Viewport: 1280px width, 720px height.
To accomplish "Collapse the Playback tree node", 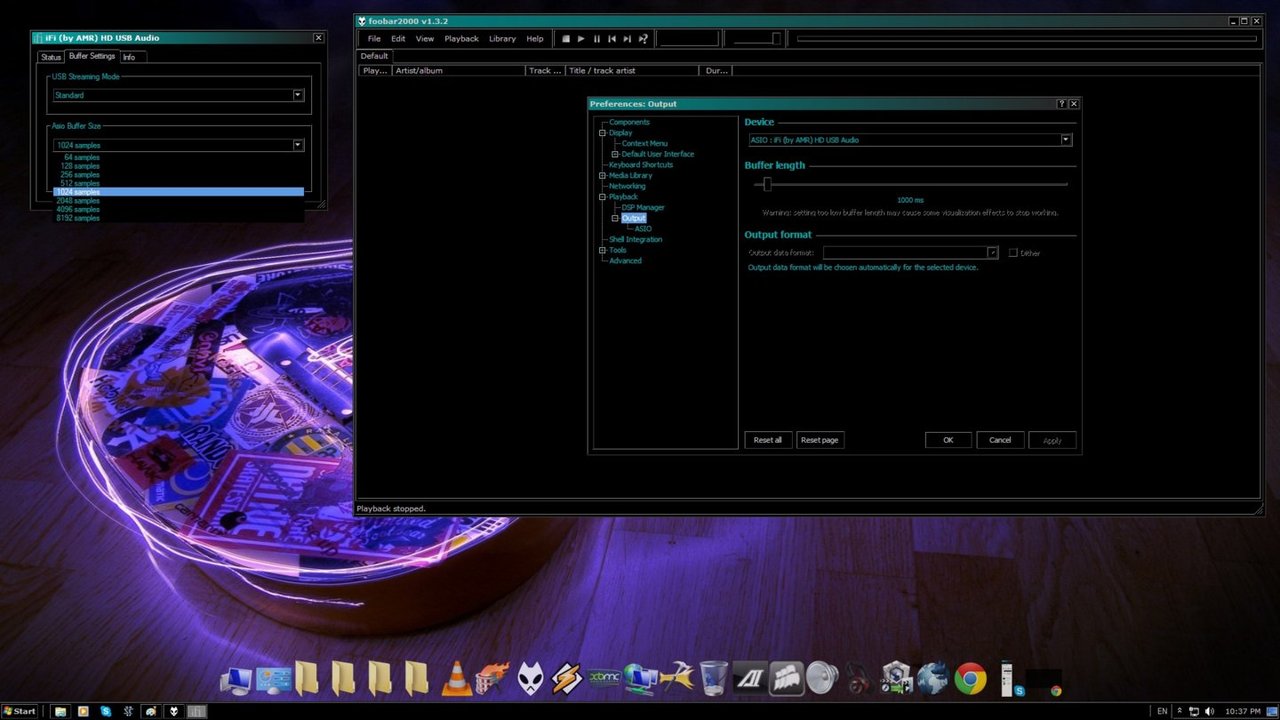I will click(x=602, y=197).
